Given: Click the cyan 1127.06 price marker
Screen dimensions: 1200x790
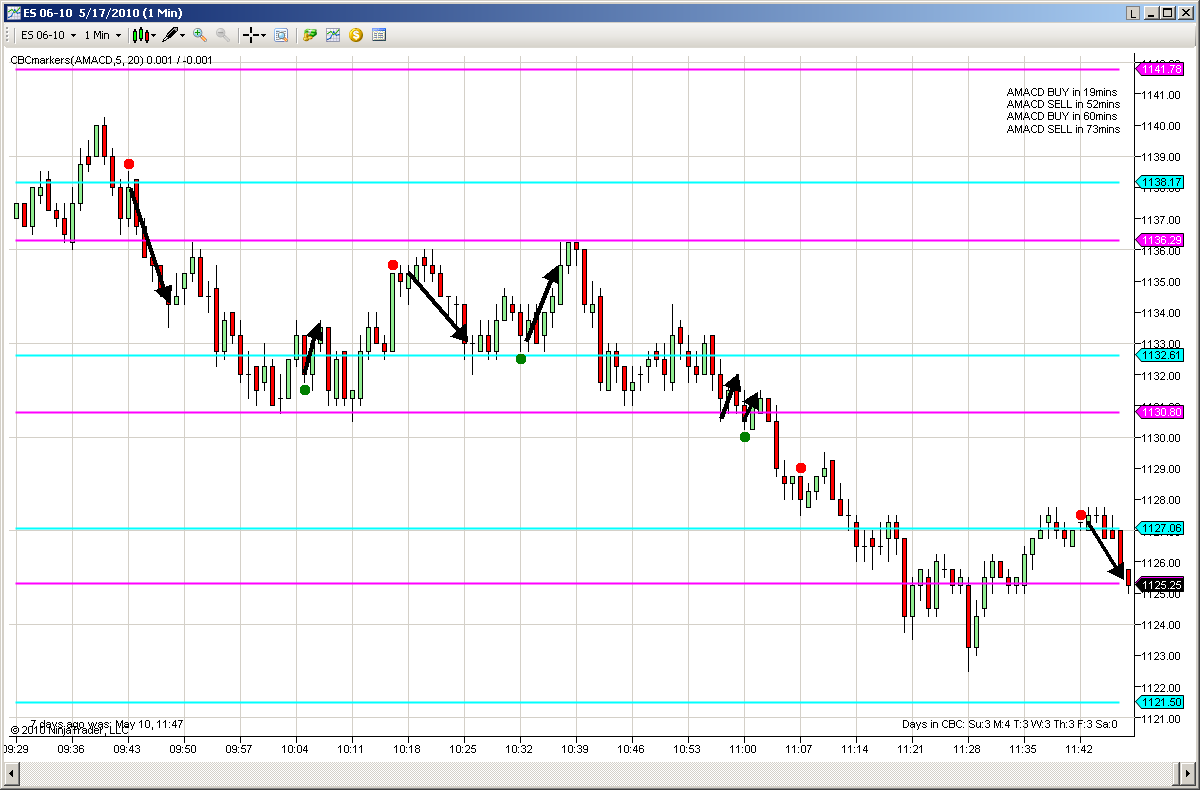Looking at the screenshot, I should [1161, 528].
